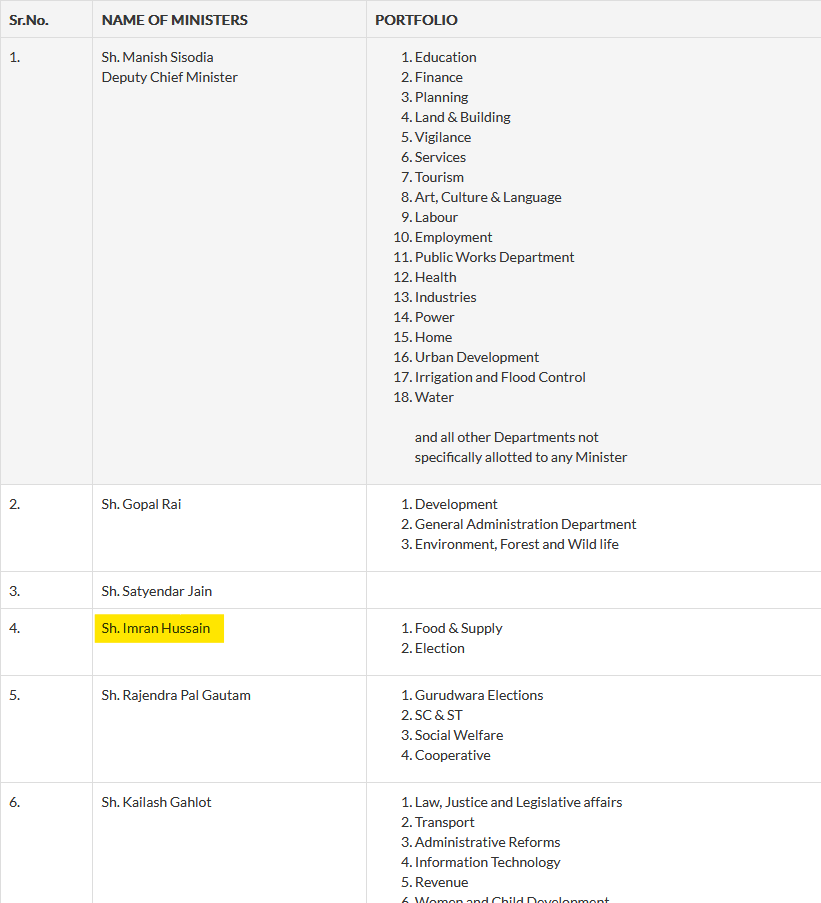
Task: Click the Art, Culture & Language entry
Action: (488, 197)
